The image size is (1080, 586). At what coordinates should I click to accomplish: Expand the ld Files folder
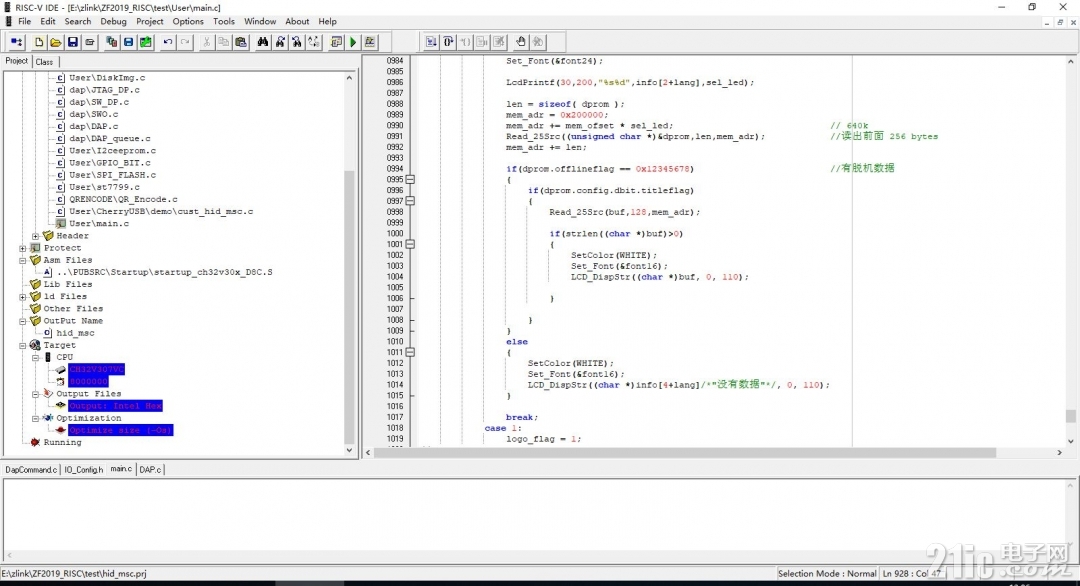pyautogui.click(x=23, y=297)
